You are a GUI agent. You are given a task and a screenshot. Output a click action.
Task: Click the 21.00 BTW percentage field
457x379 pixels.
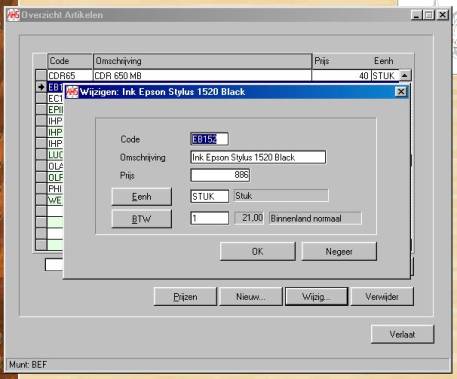click(249, 218)
